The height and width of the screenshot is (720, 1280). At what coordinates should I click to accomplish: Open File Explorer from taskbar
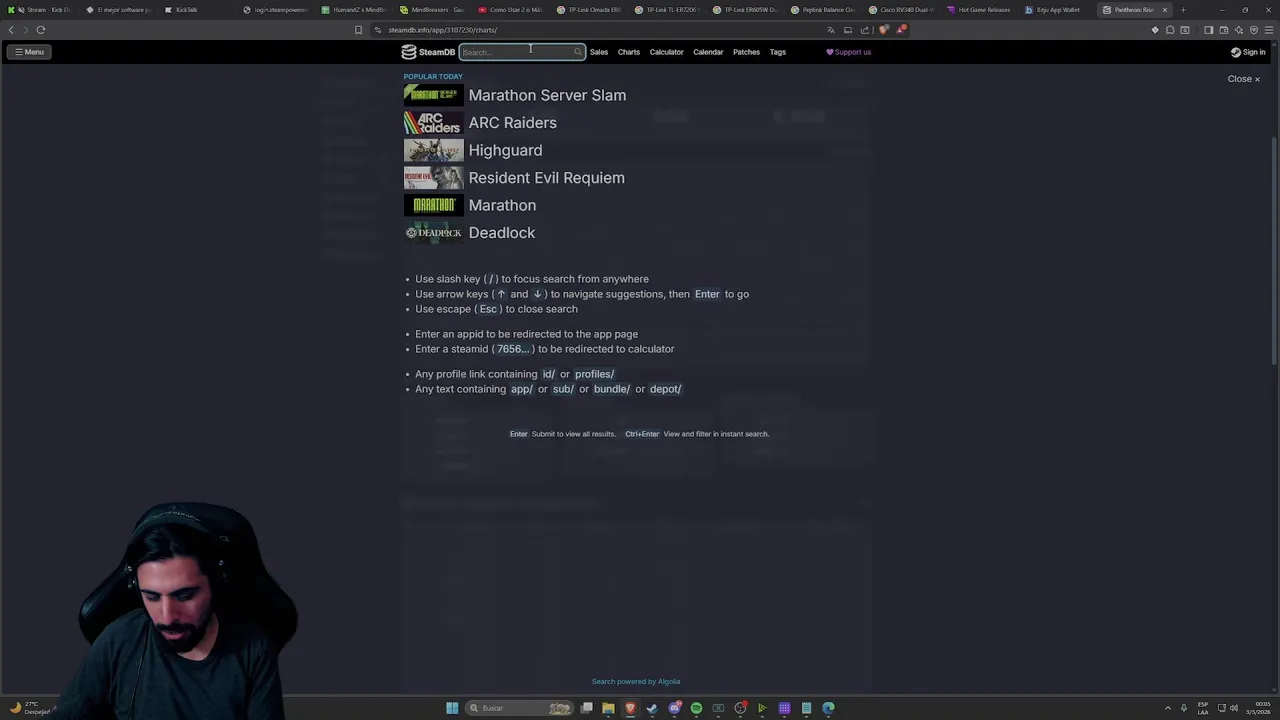click(608, 708)
